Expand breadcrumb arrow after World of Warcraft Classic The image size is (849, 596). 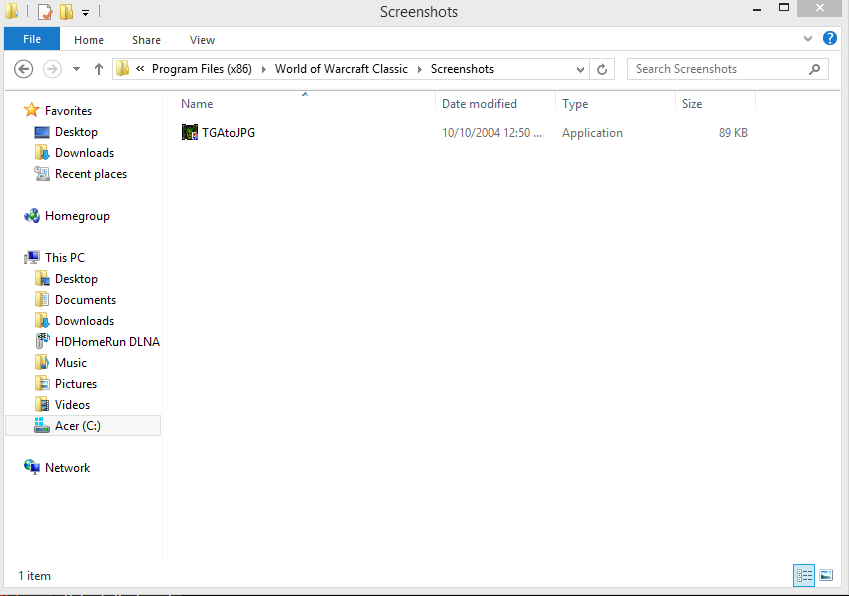point(419,69)
